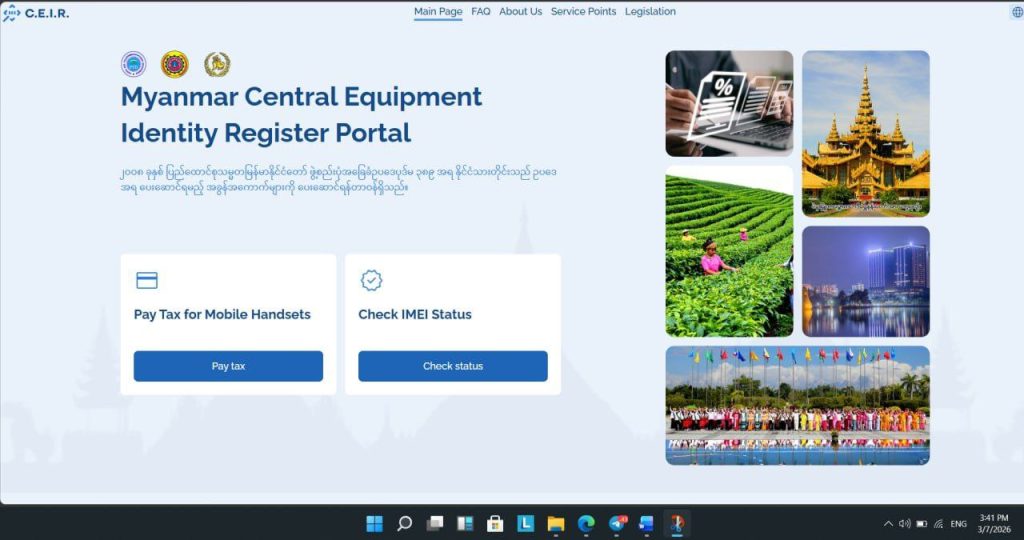Click the second round red-yellow emblem logo

[175, 65]
